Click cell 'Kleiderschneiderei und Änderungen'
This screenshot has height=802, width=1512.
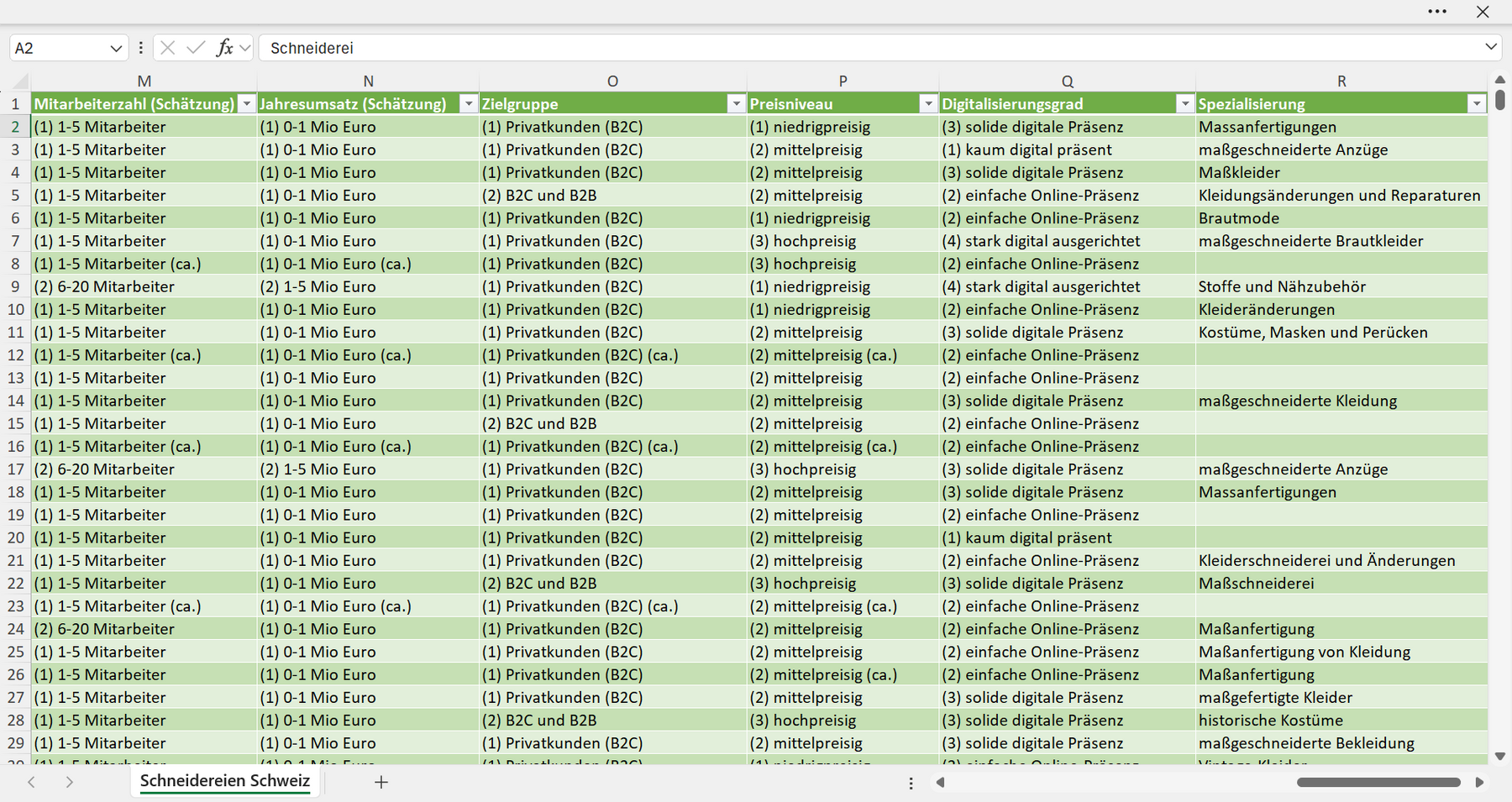pos(1341,560)
